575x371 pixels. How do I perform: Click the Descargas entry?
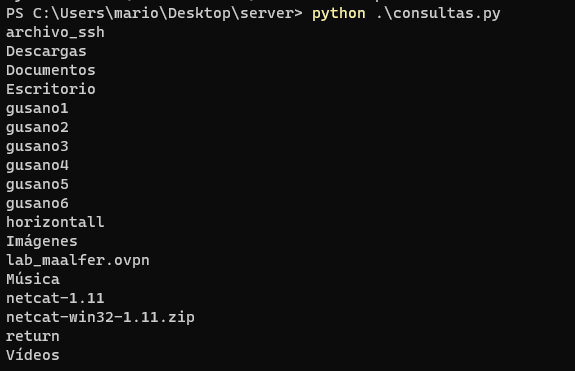[46, 52]
